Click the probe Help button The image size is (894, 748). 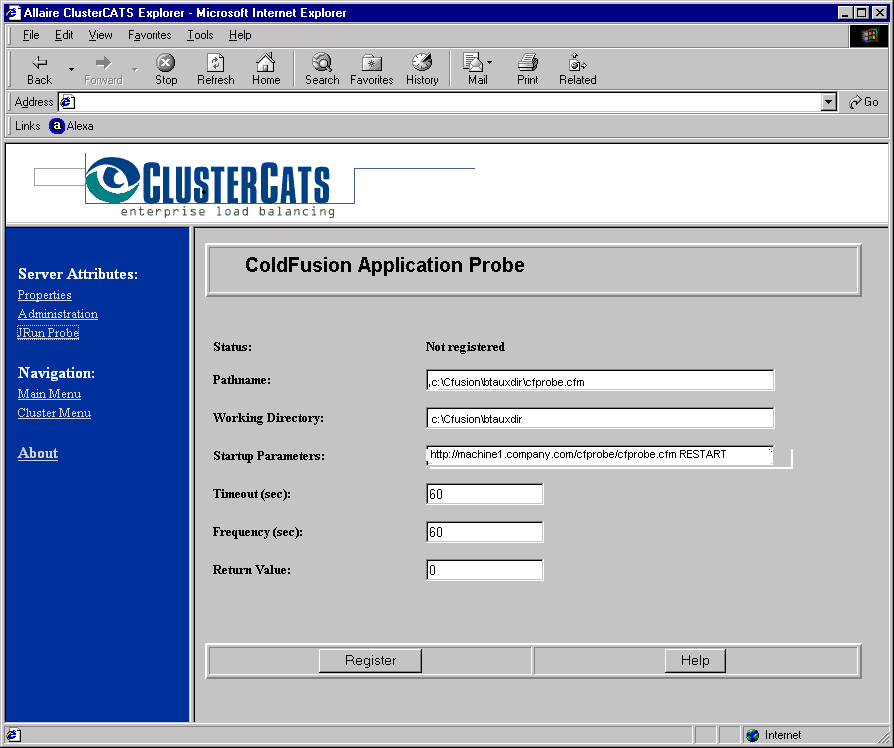[x=695, y=661]
